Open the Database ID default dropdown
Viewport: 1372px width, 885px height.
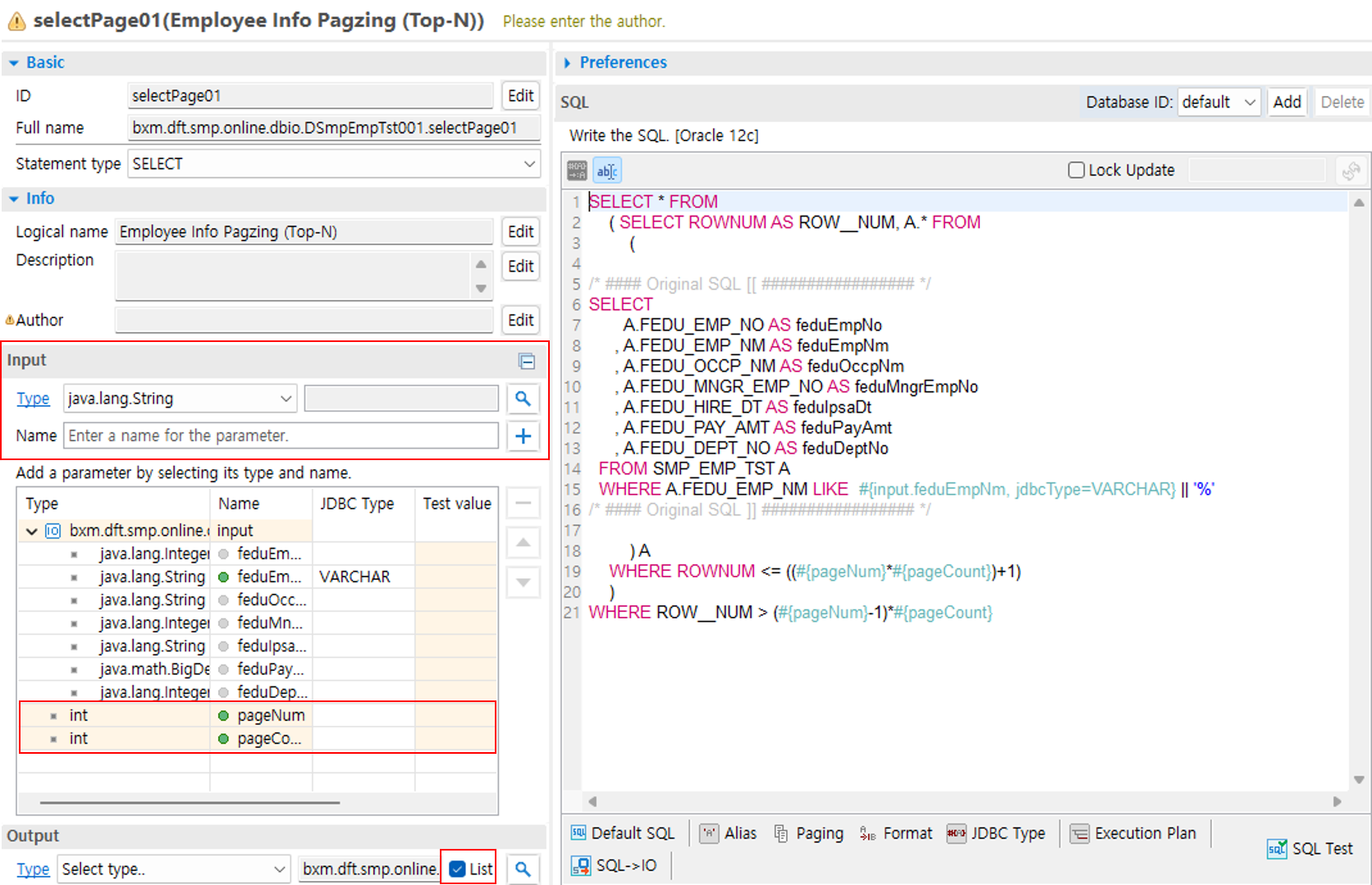click(1219, 103)
